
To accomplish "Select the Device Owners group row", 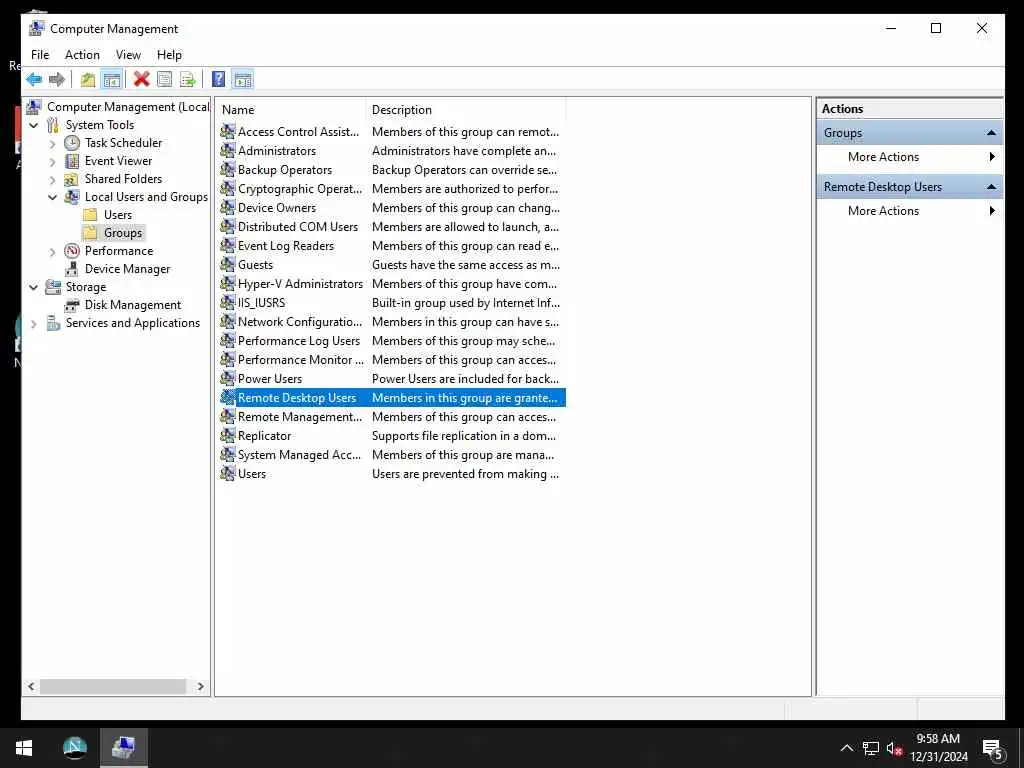I will [392, 208].
